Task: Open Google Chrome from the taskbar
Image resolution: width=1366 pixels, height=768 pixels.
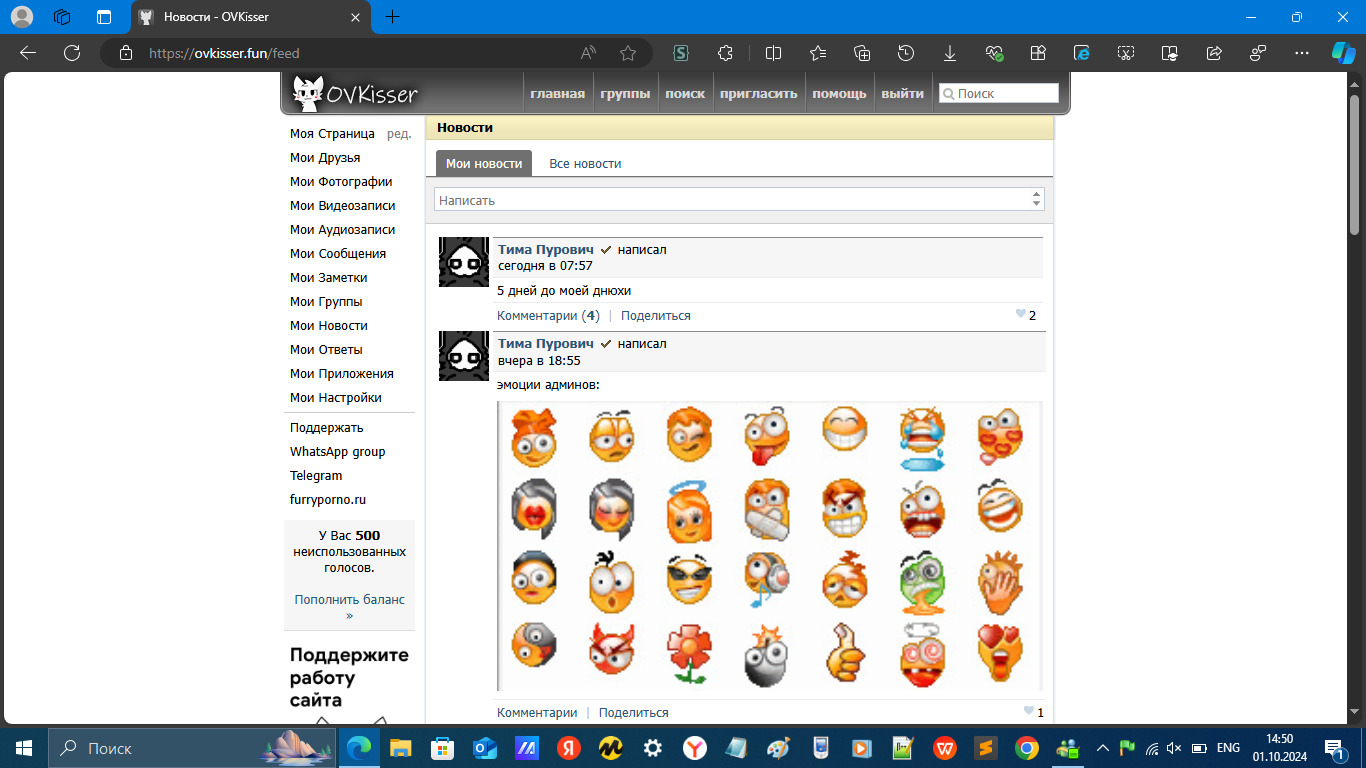Action: [x=1026, y=748]
